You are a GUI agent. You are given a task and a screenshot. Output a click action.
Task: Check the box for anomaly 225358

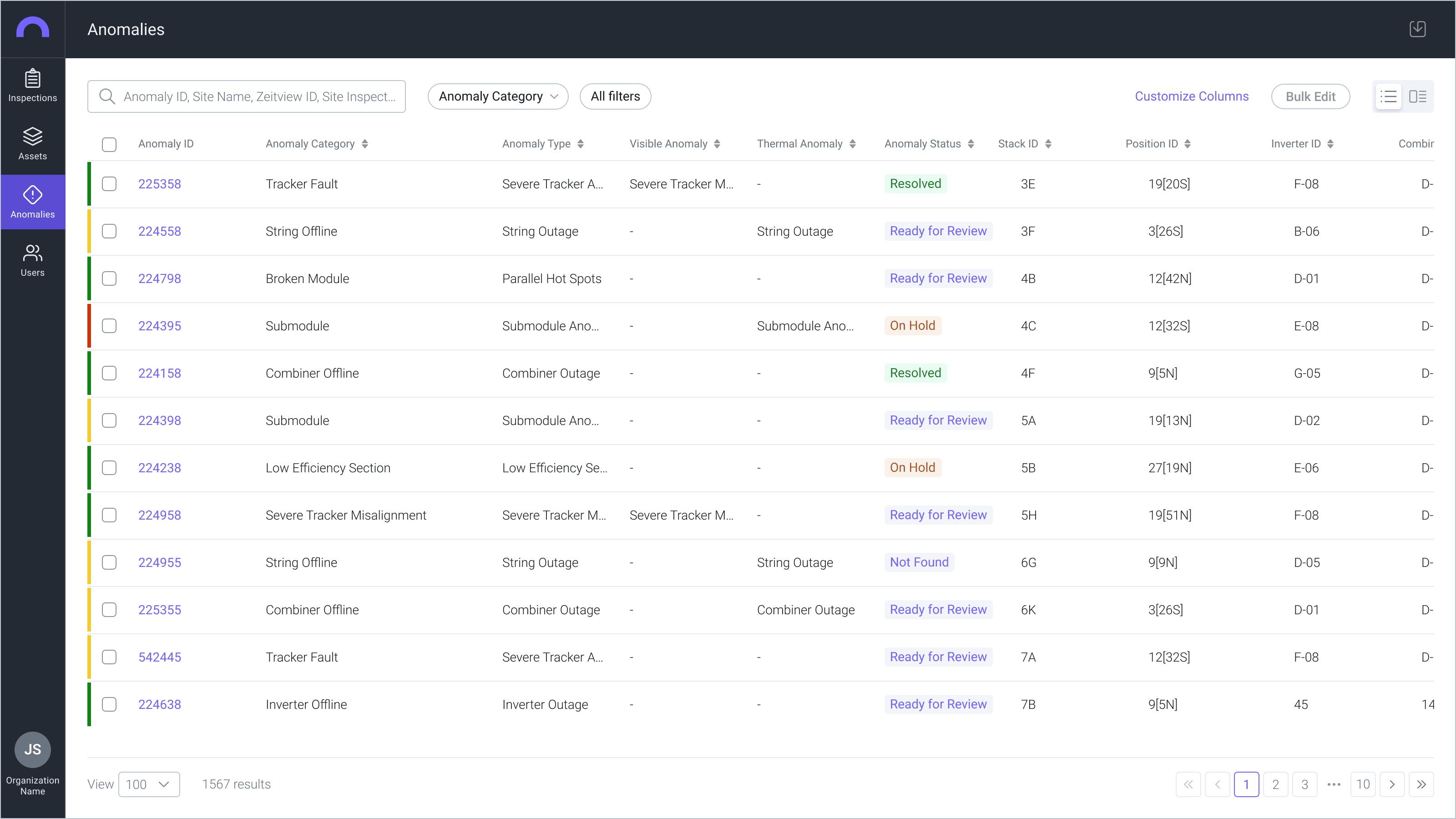[109, 184]
